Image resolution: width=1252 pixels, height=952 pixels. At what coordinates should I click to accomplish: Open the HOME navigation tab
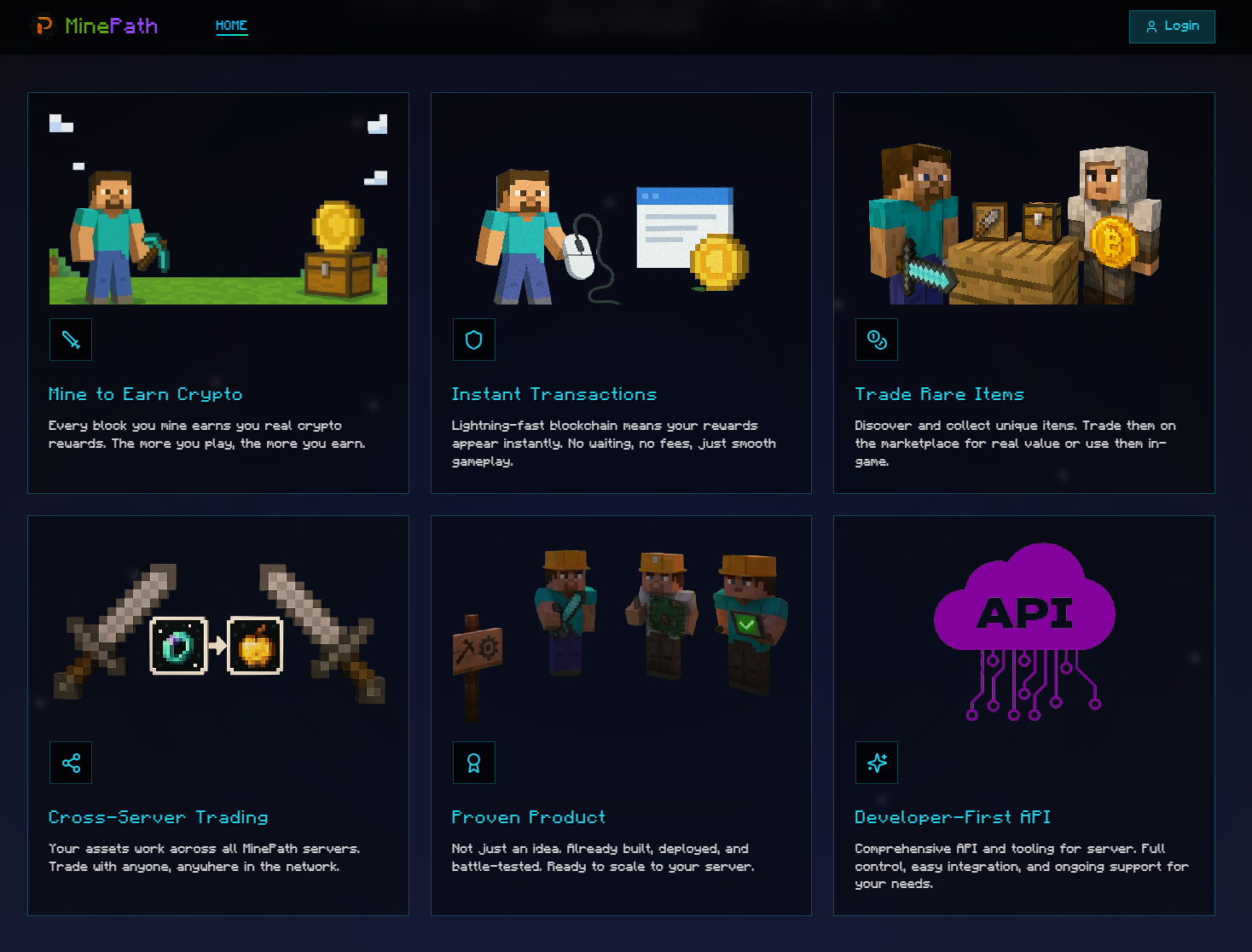pos(231,26)
